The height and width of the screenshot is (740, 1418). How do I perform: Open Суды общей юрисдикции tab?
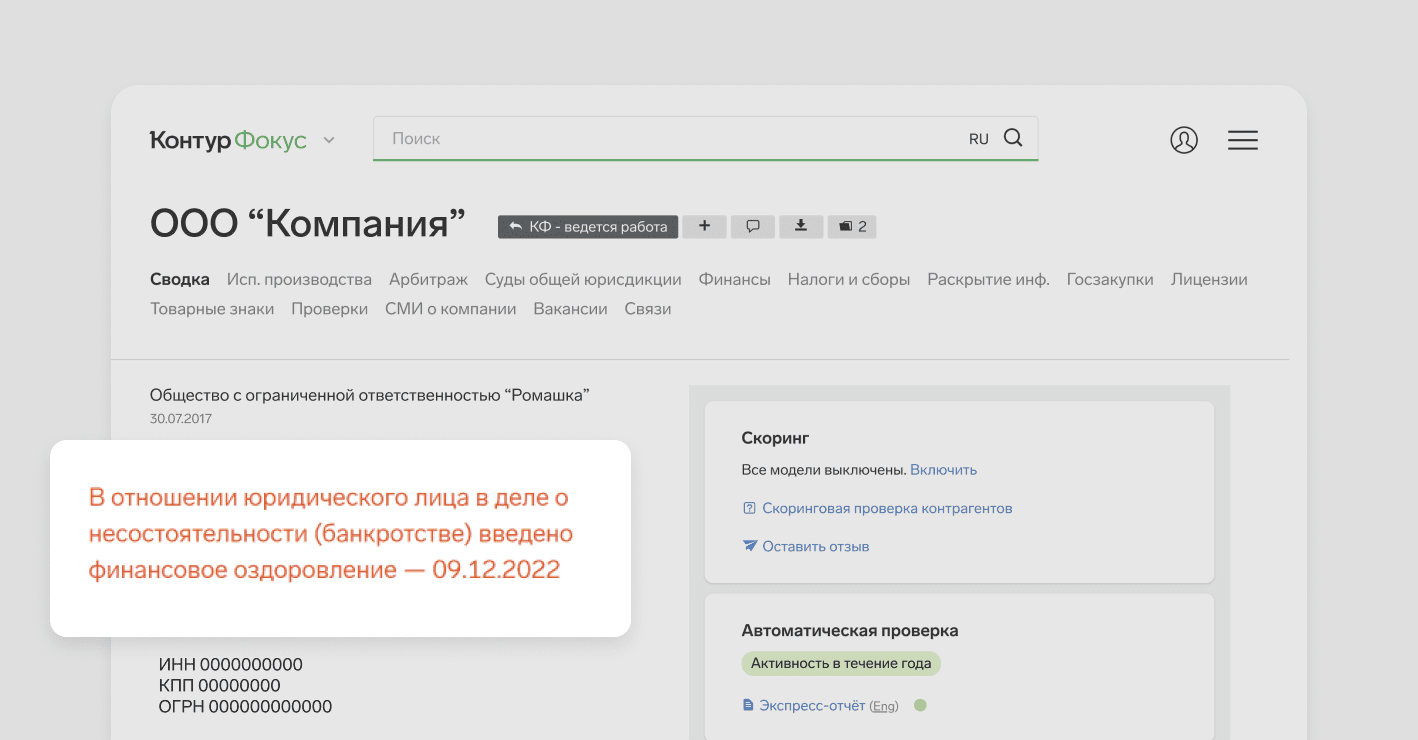coord(583,280)
